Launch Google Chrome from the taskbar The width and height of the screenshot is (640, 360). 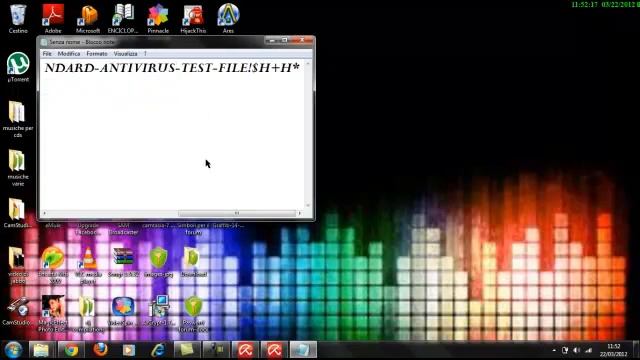point(71,350)
